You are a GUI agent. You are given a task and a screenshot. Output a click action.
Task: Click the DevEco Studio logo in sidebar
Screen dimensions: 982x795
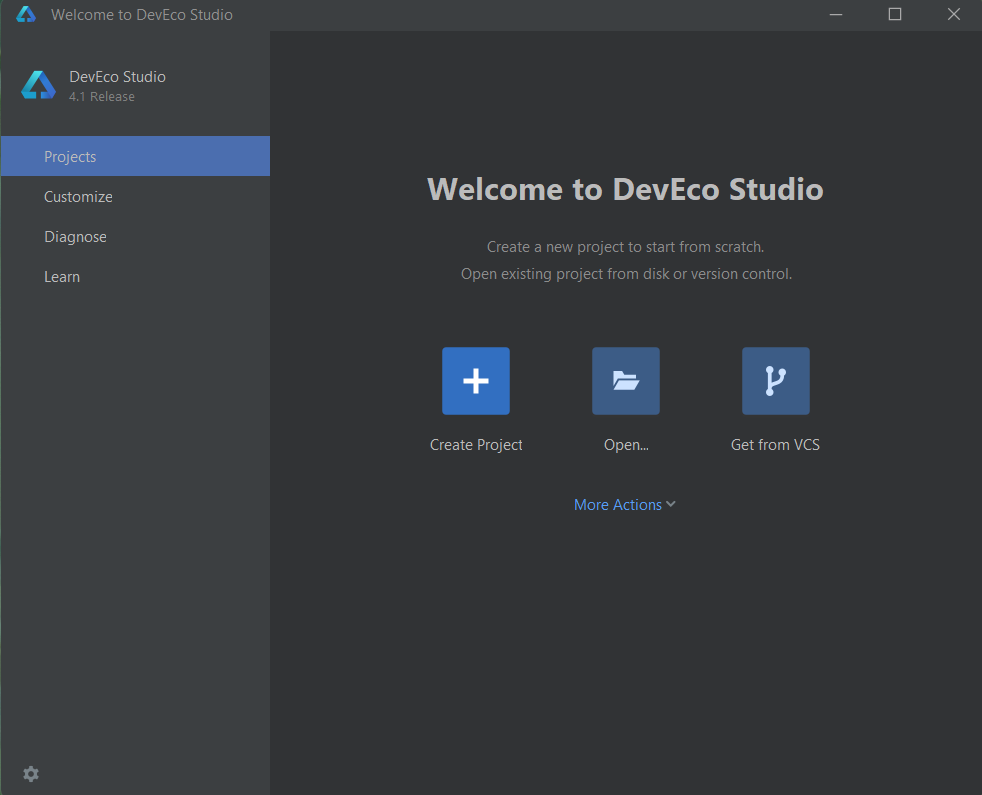[x=38, y=85]
